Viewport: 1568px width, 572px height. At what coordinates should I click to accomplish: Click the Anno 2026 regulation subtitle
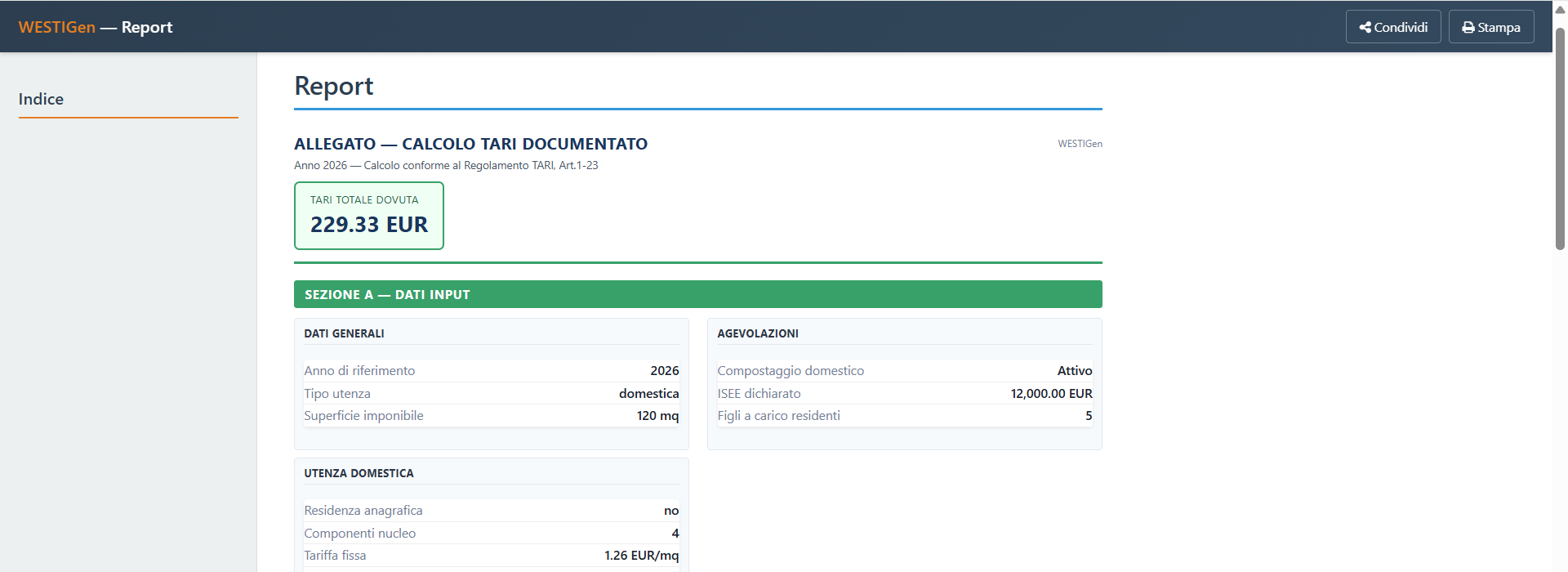click(446, 165)
